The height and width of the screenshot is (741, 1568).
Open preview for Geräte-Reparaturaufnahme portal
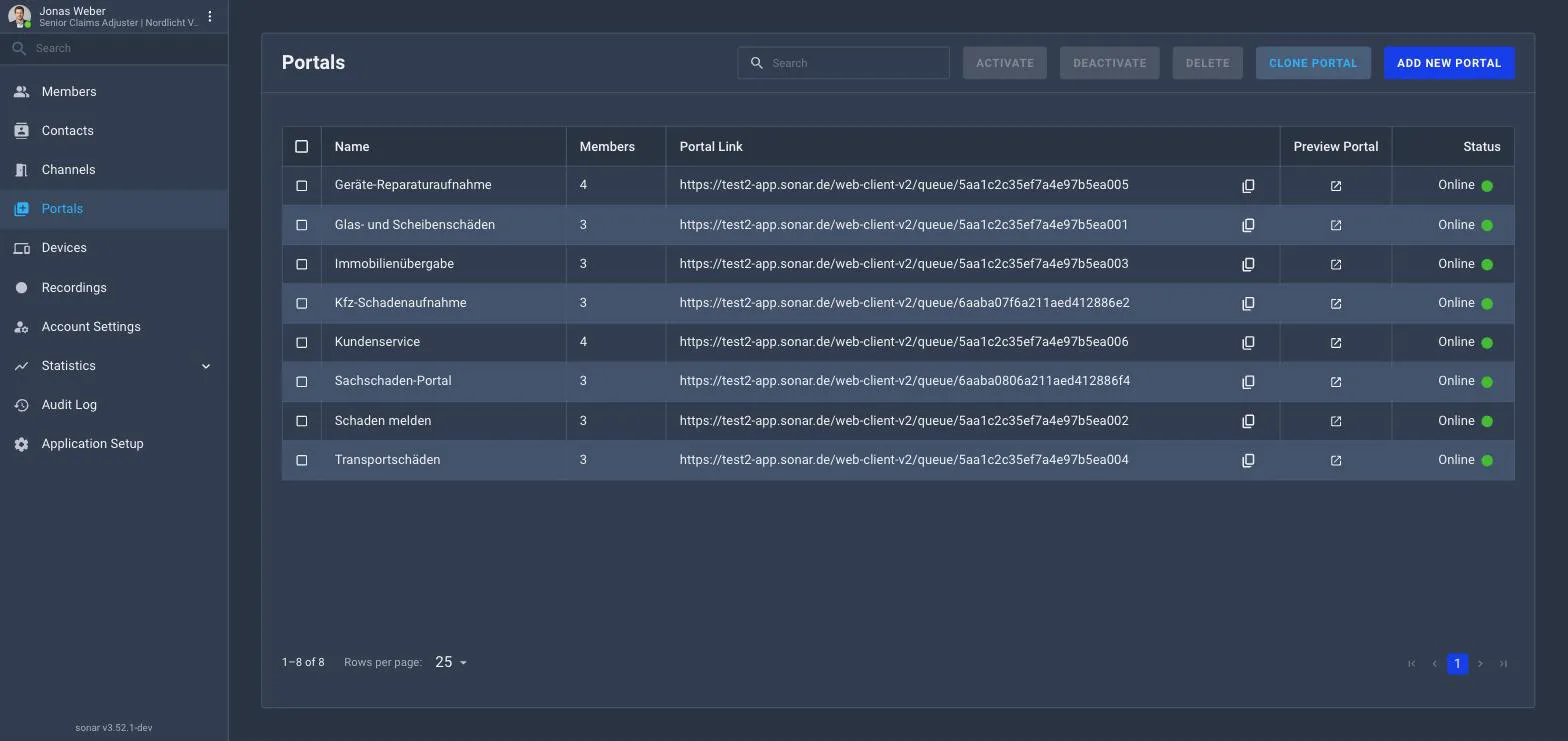pos(1336,186)
